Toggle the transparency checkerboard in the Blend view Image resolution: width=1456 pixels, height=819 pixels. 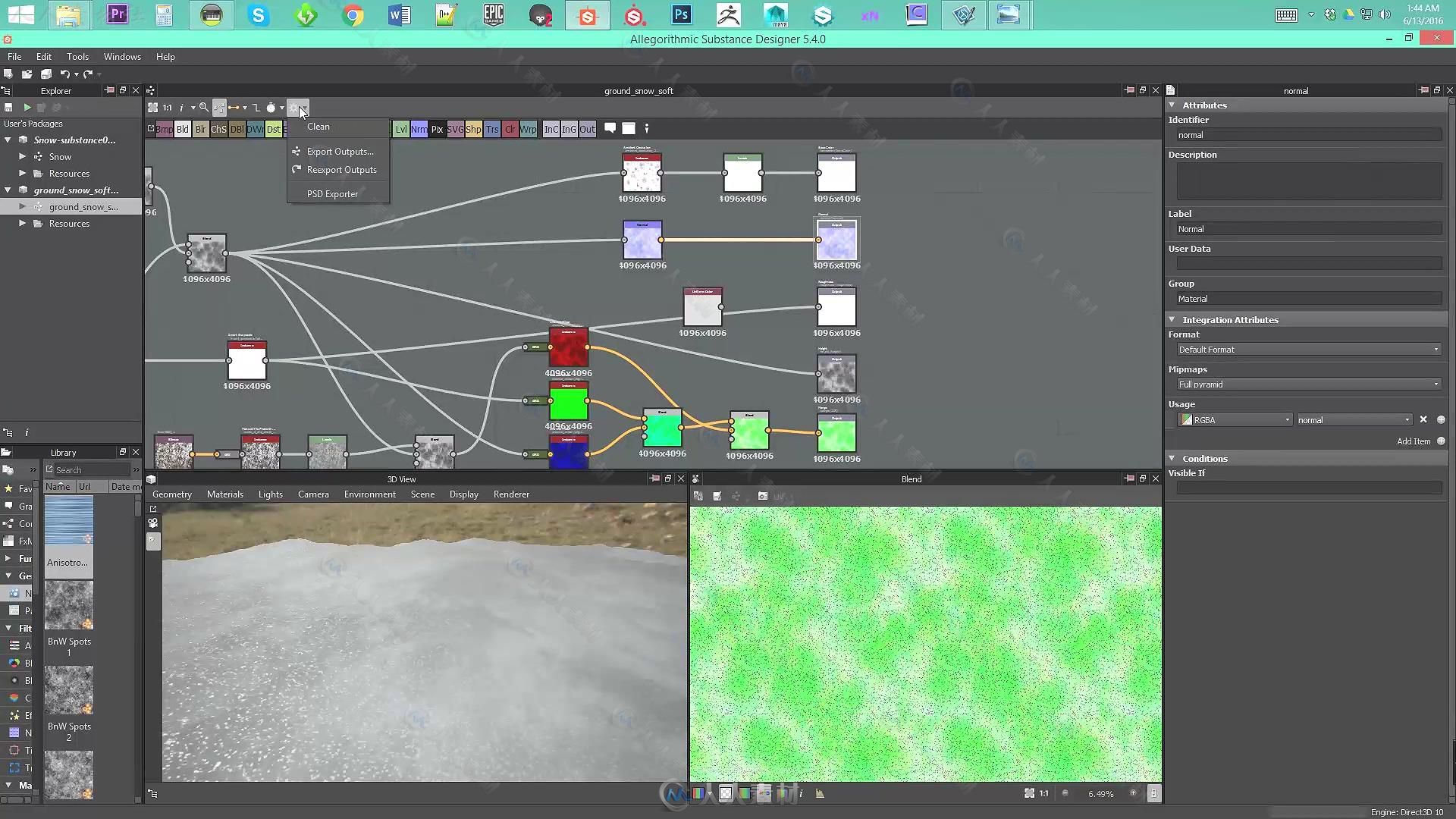point(726,793)
